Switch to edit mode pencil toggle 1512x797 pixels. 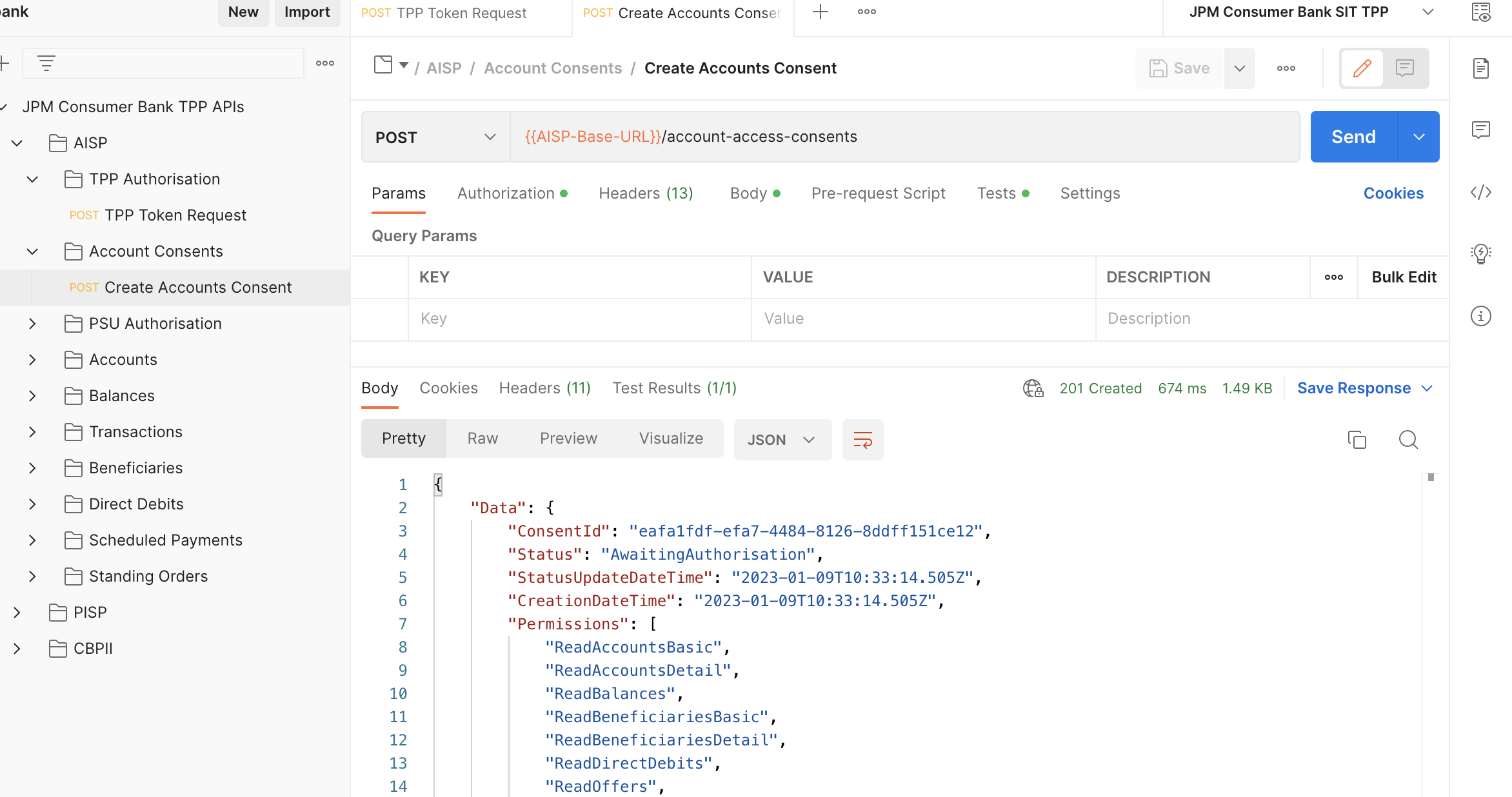click(1362, 68)
